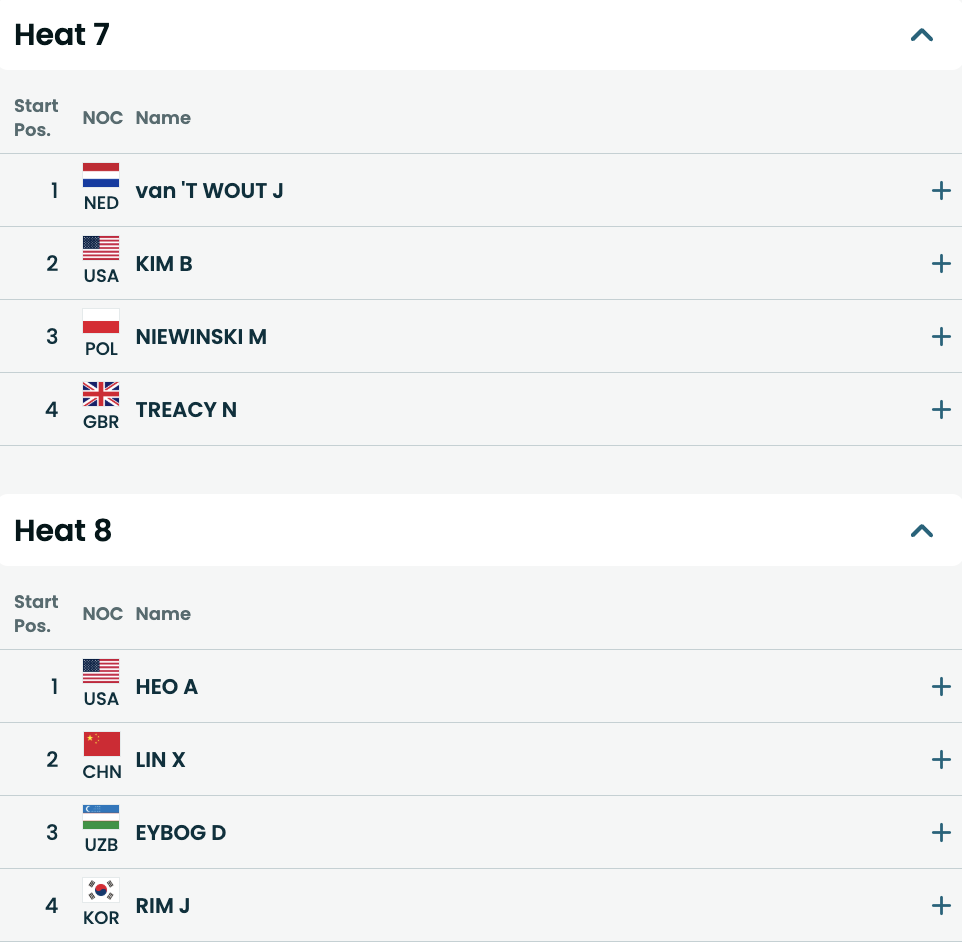
Task: Collapse the Heat 8 section
Action: [921, 531]
